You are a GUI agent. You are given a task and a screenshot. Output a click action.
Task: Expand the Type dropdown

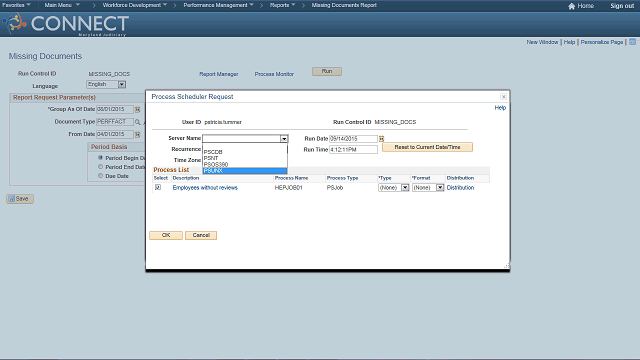(405, 188)
